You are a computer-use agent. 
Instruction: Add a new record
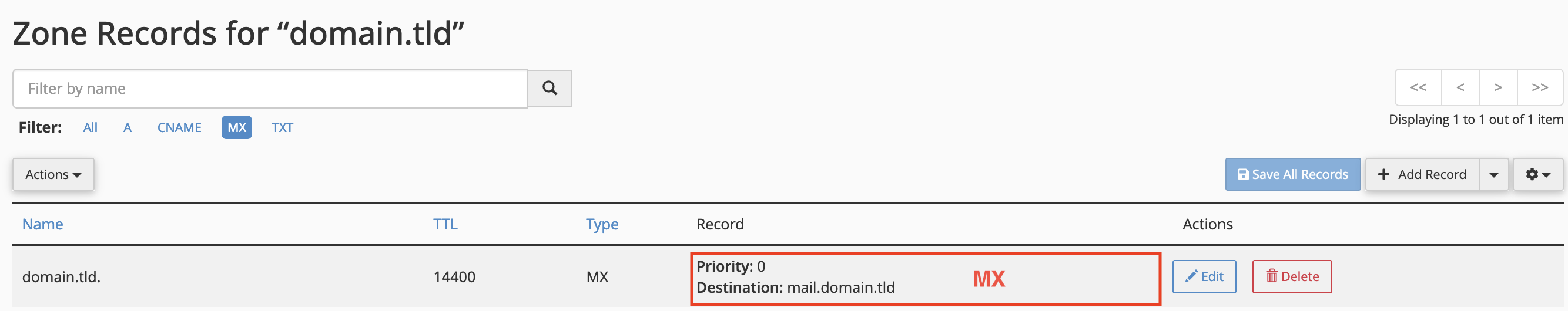[1422, 174]
